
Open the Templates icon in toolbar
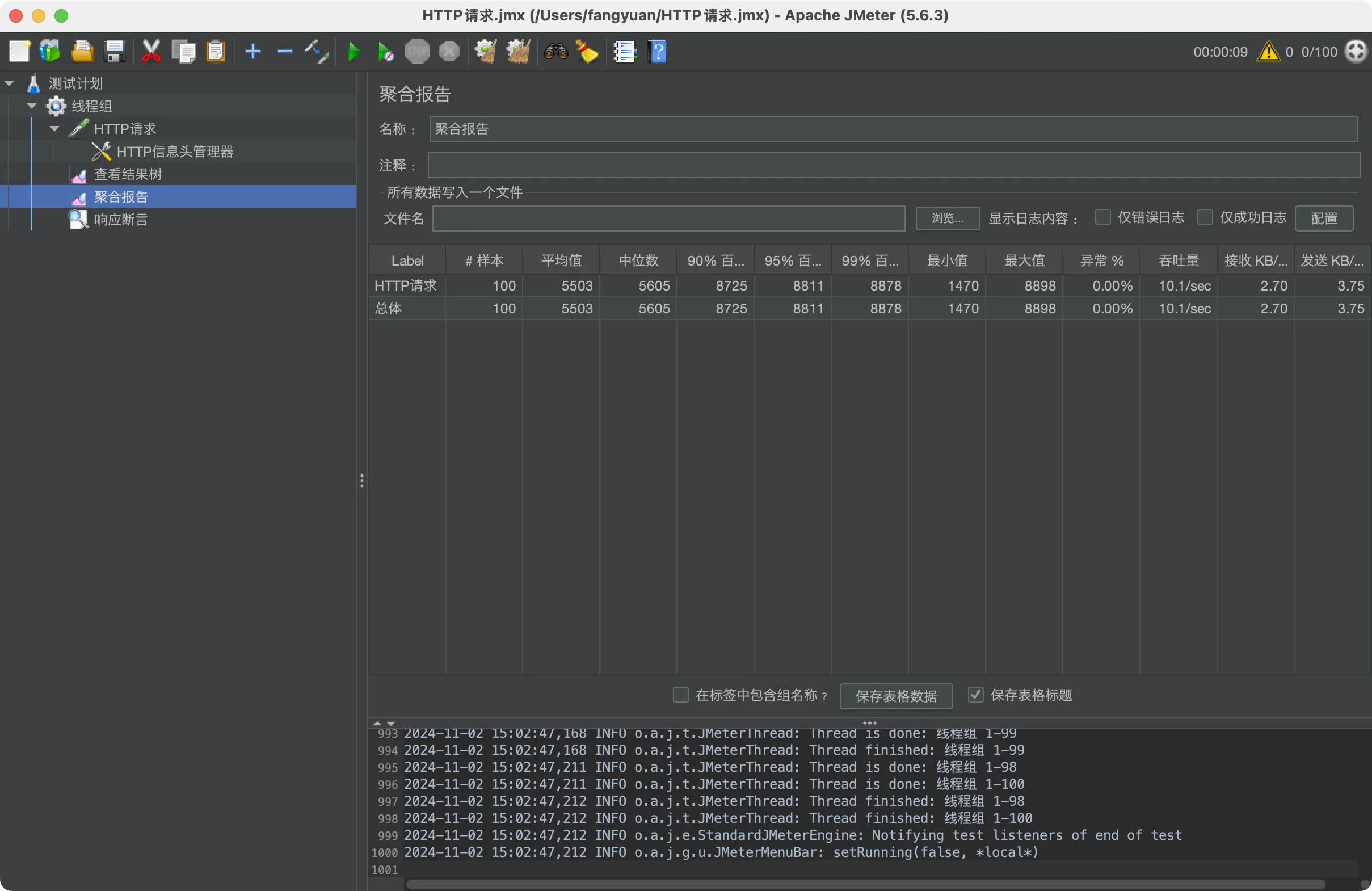coord(50,51)
